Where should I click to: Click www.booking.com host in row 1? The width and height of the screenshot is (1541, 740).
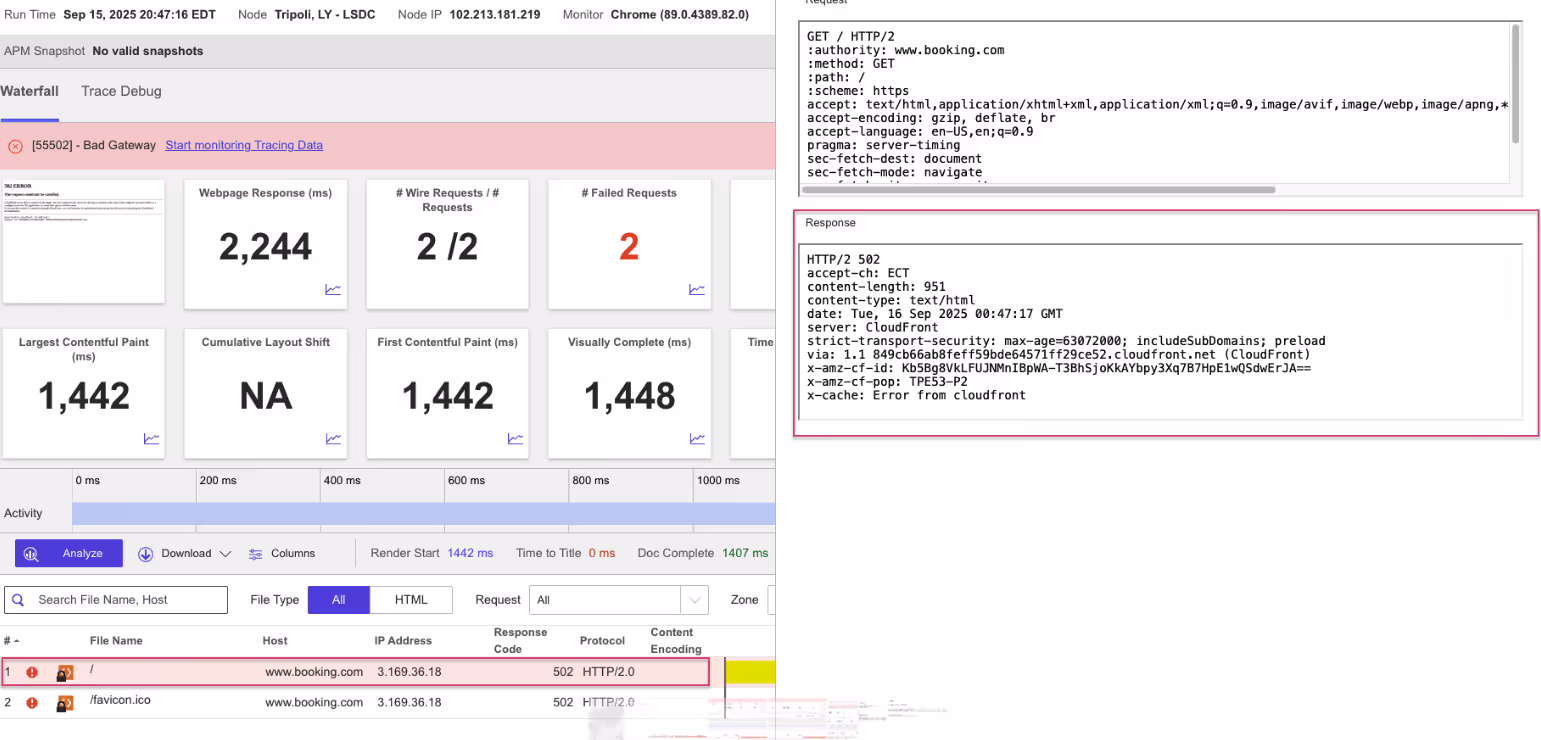[x=314, y=673]
